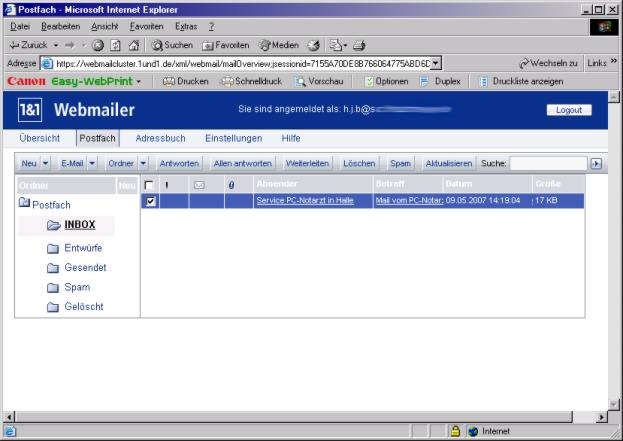Uncheck the selected email row checkbox
The image size is (623, 441).
pos(150,201)
